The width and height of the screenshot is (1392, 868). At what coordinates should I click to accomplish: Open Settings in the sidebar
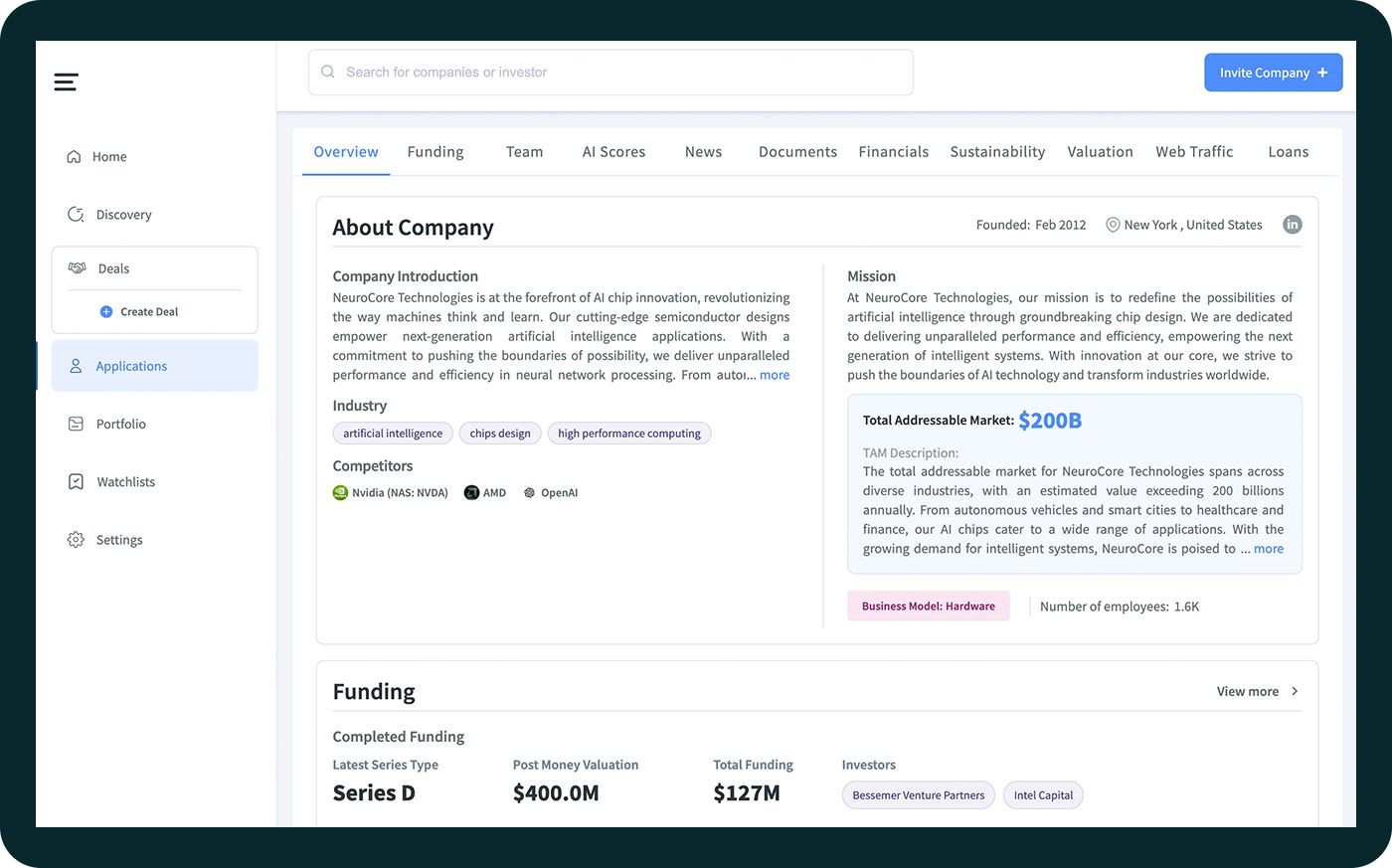tap(119, 539)
